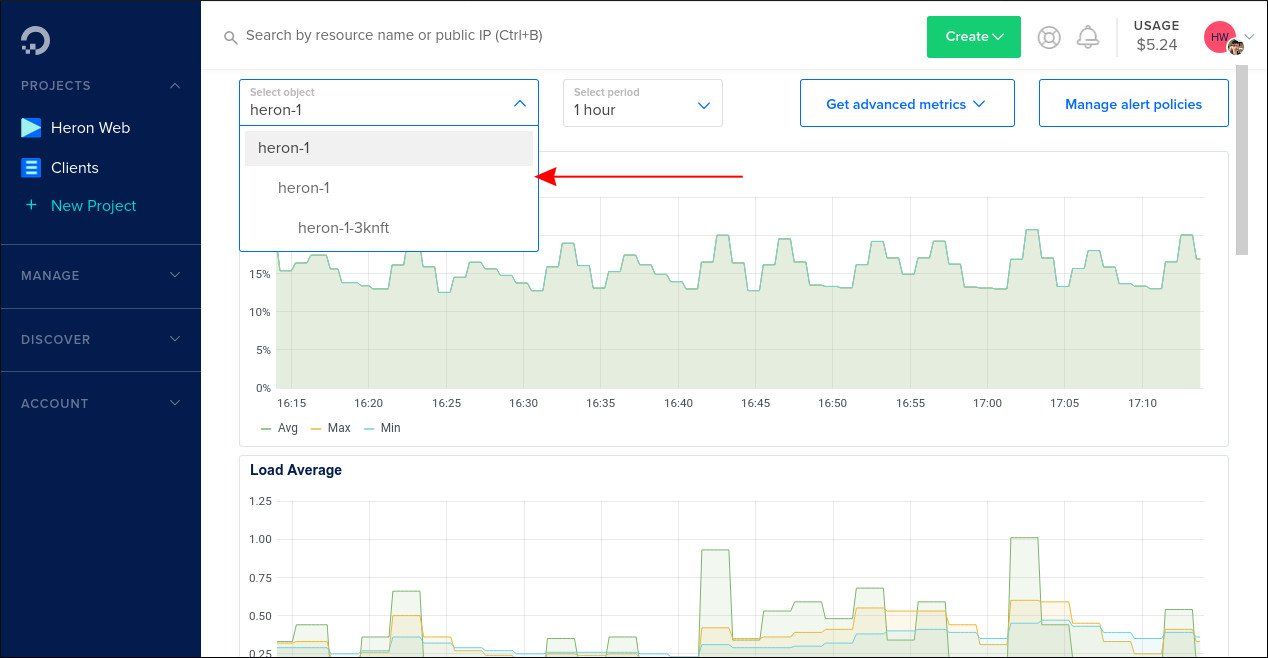Open the support lifebuoy icon
1268x658 pixels.
coord(1048,36)
